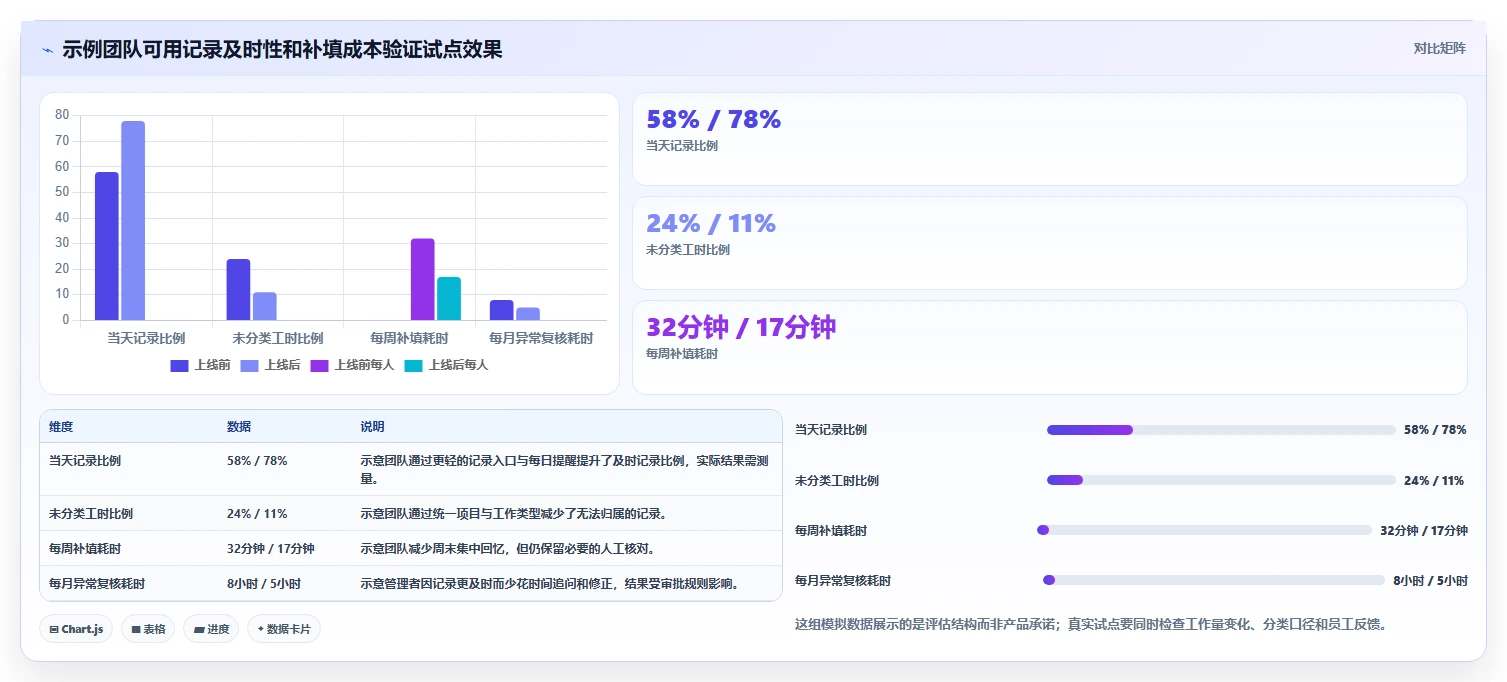Click the 说明 table column header
The height and width of the screenshot is (682, 1507).
click(x=372, y=427)
